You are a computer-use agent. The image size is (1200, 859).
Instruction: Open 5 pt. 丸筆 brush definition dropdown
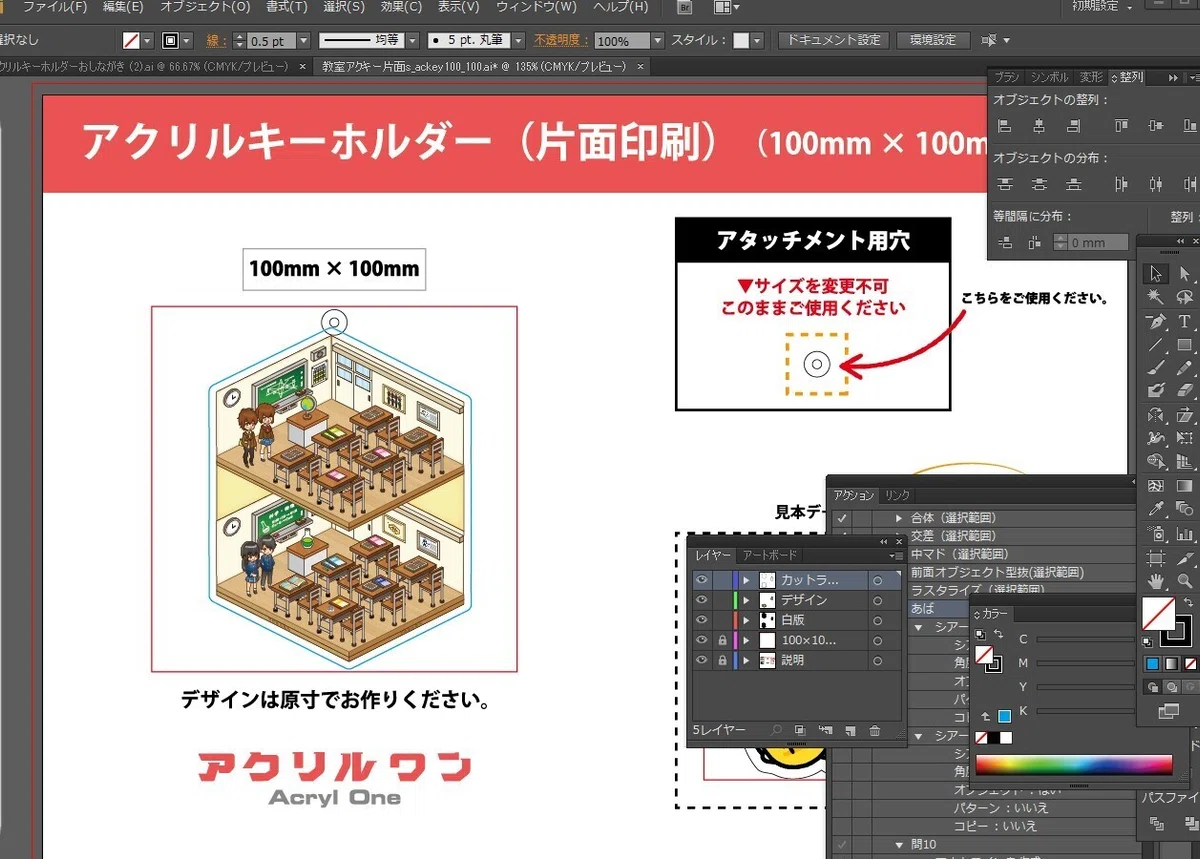tap(518, 41)
